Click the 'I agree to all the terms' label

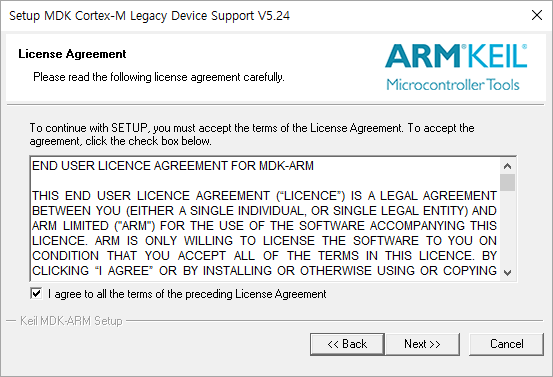187,294
